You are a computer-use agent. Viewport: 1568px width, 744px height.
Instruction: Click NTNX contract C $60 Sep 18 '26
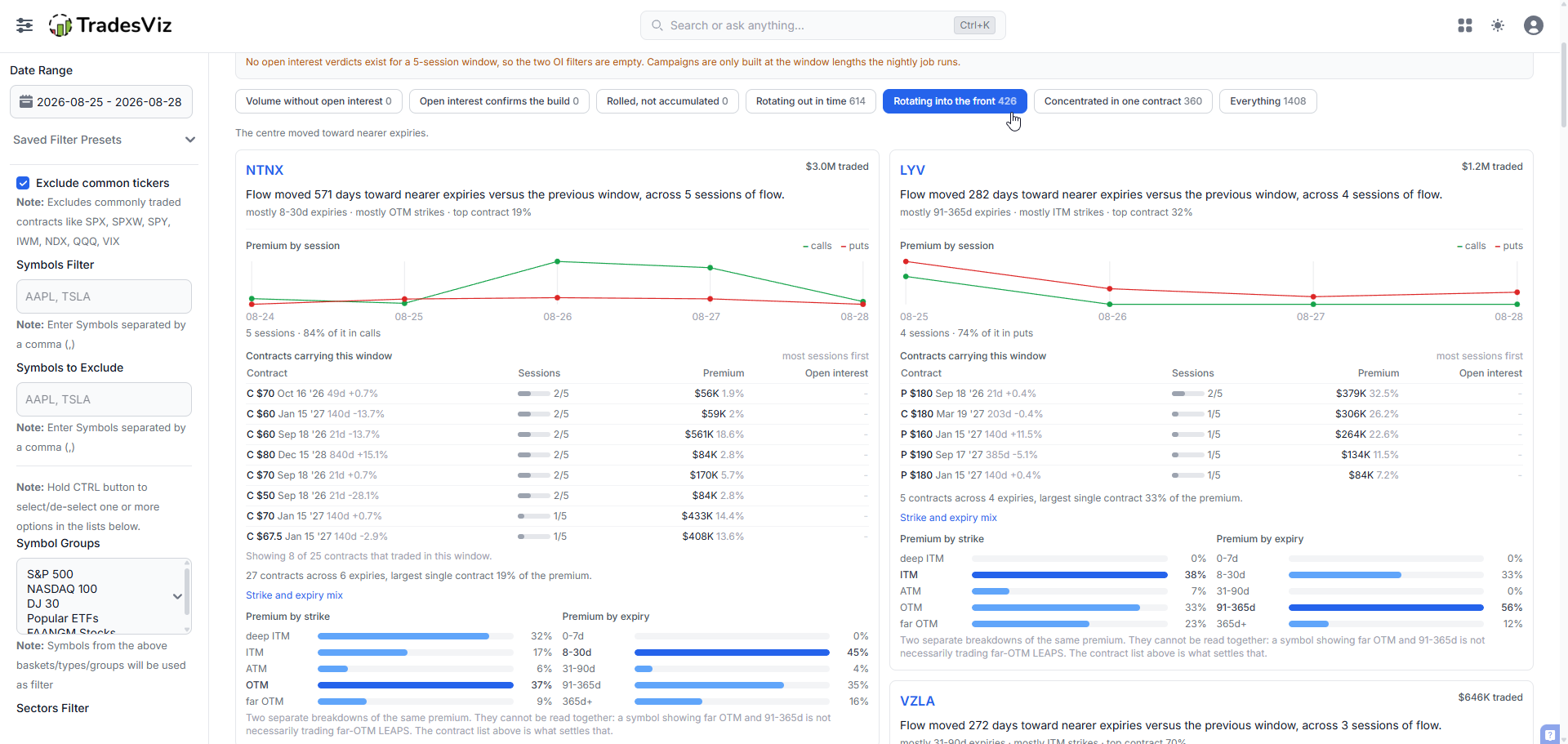[313, 434]
